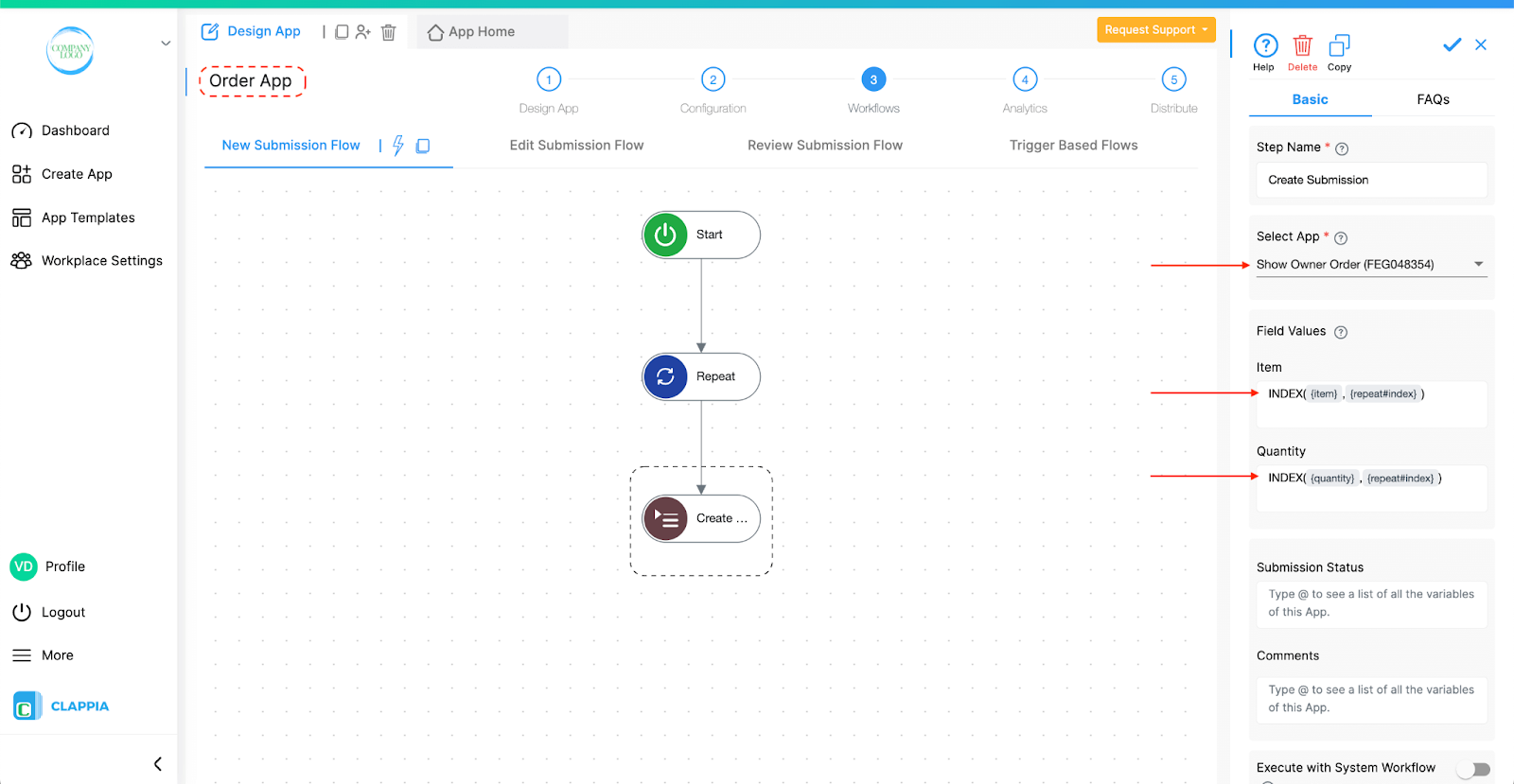Click the App Home house icon

435,32
